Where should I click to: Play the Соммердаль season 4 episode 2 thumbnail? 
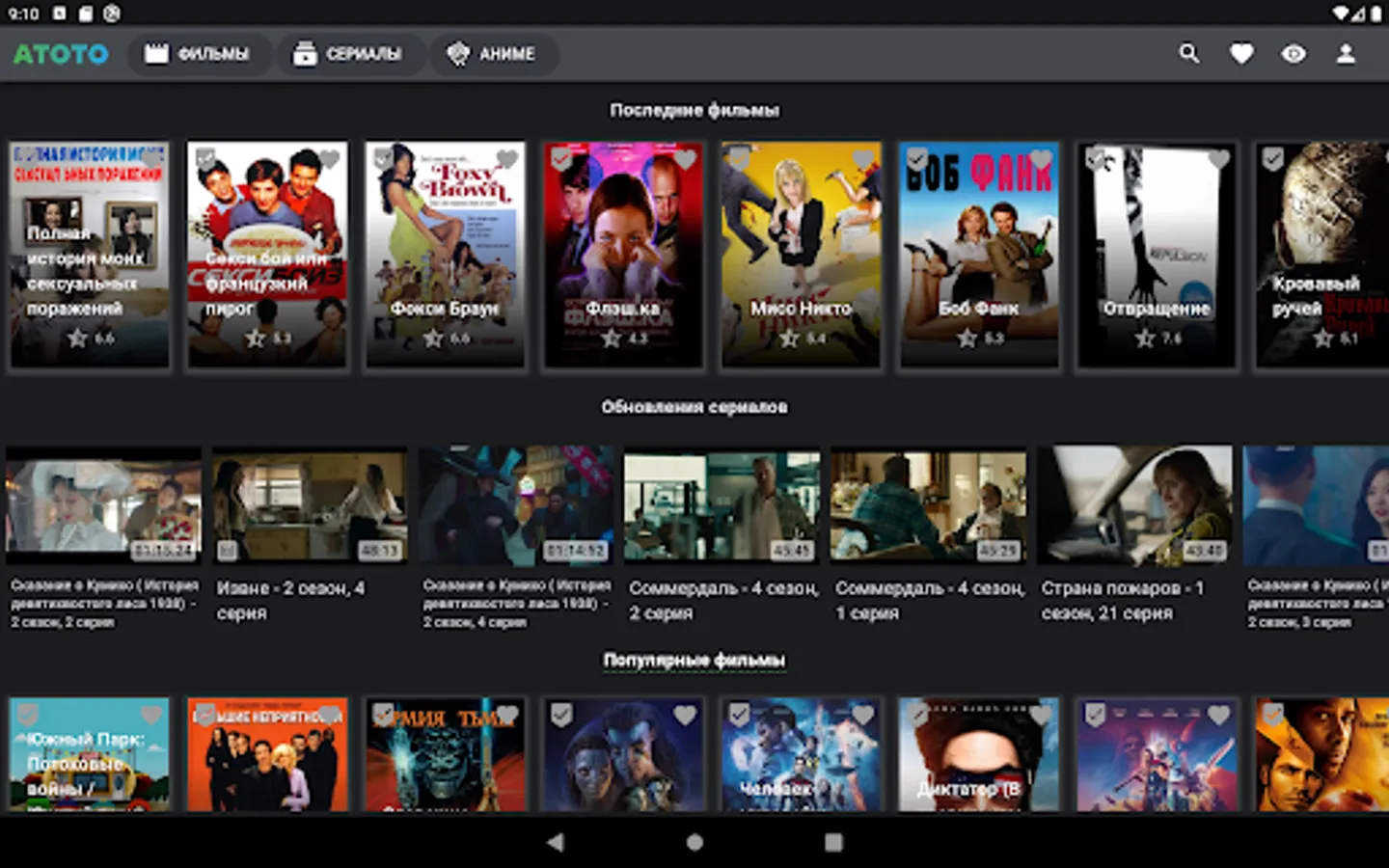pos(722,504)
